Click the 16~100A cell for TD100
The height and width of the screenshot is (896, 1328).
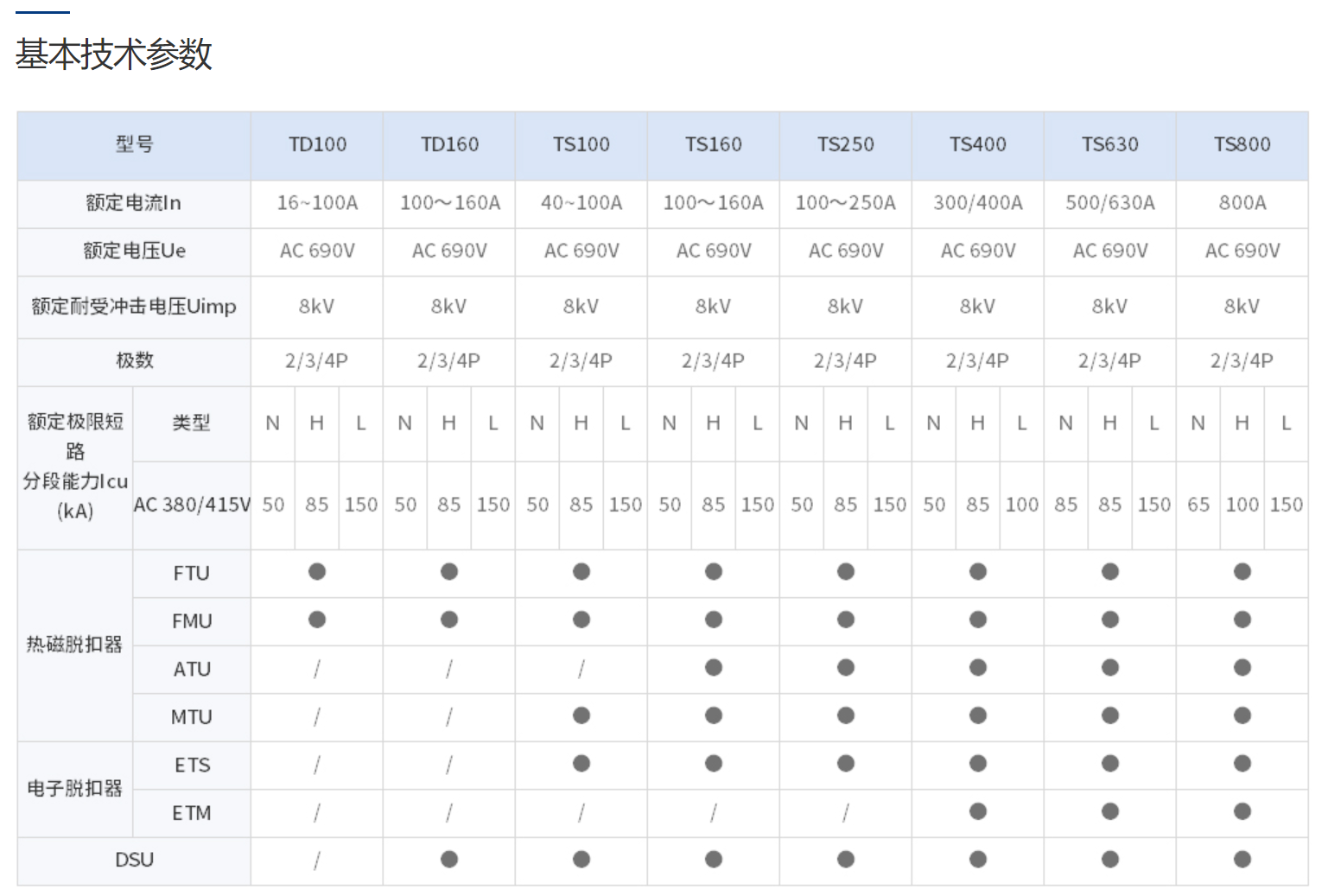(x=317, y=203)
